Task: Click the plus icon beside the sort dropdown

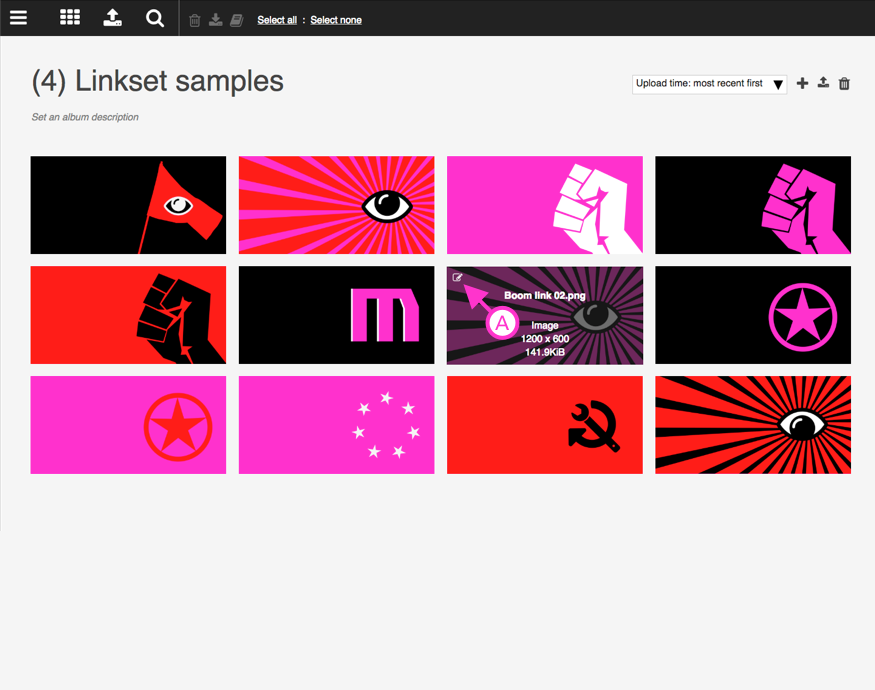Action: point(802,84)
